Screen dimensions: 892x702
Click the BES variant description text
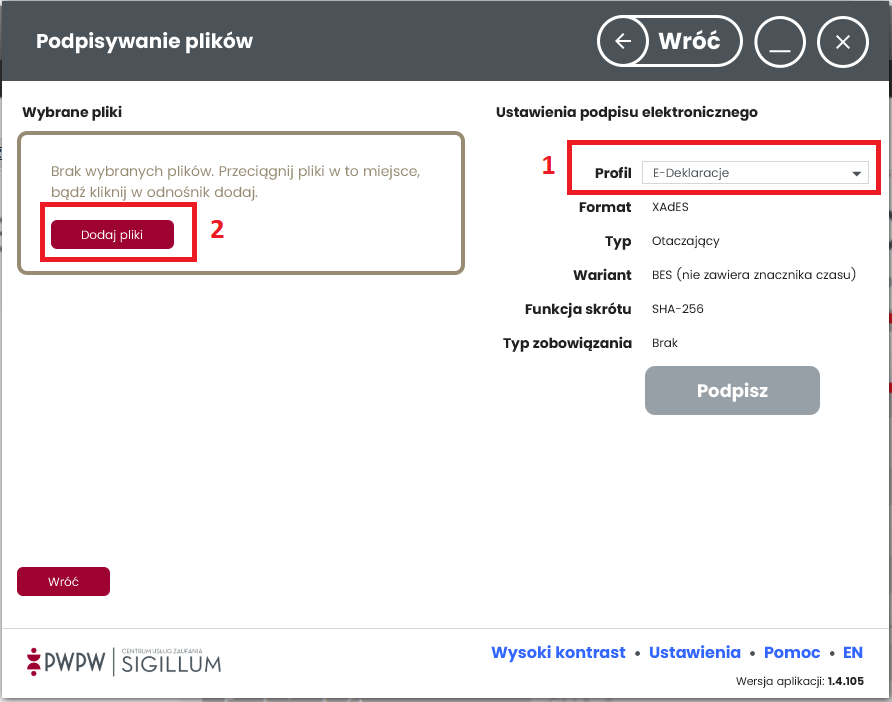753,274
